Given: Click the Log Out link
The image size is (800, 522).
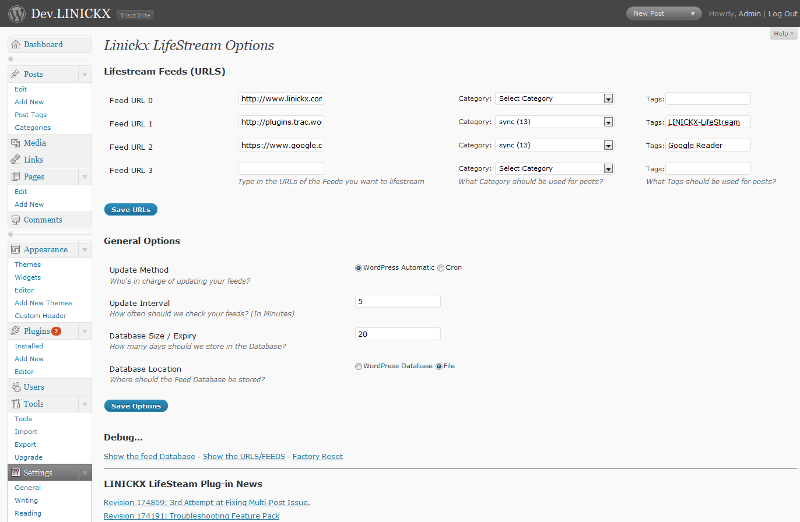Looking at the screenshot, I should pos(783,14).
